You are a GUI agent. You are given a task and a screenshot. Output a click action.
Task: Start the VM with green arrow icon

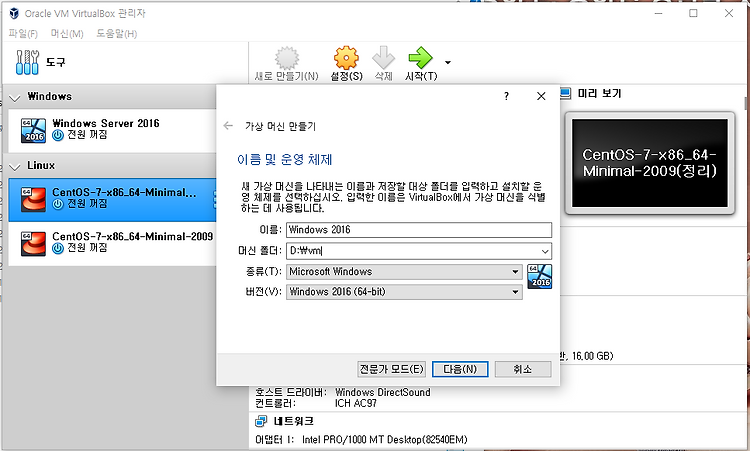(x=420, y=58)
